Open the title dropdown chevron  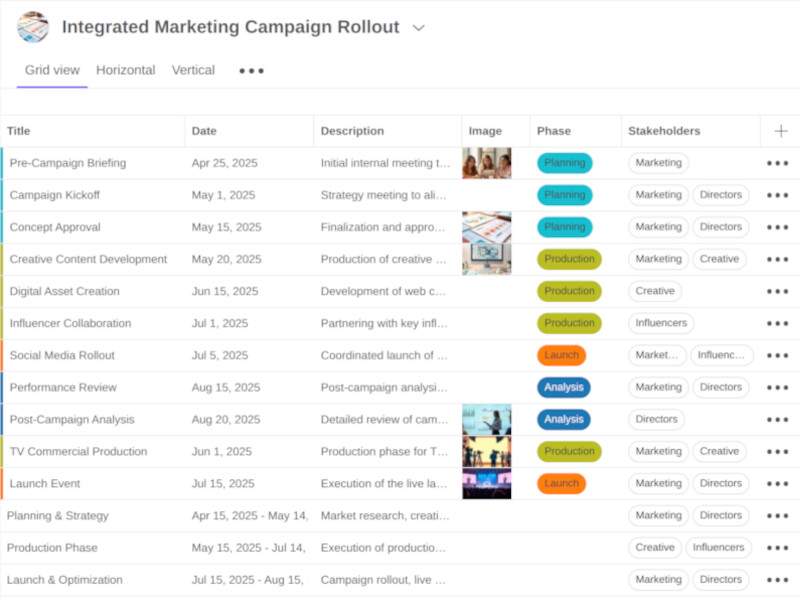[419, 28]
